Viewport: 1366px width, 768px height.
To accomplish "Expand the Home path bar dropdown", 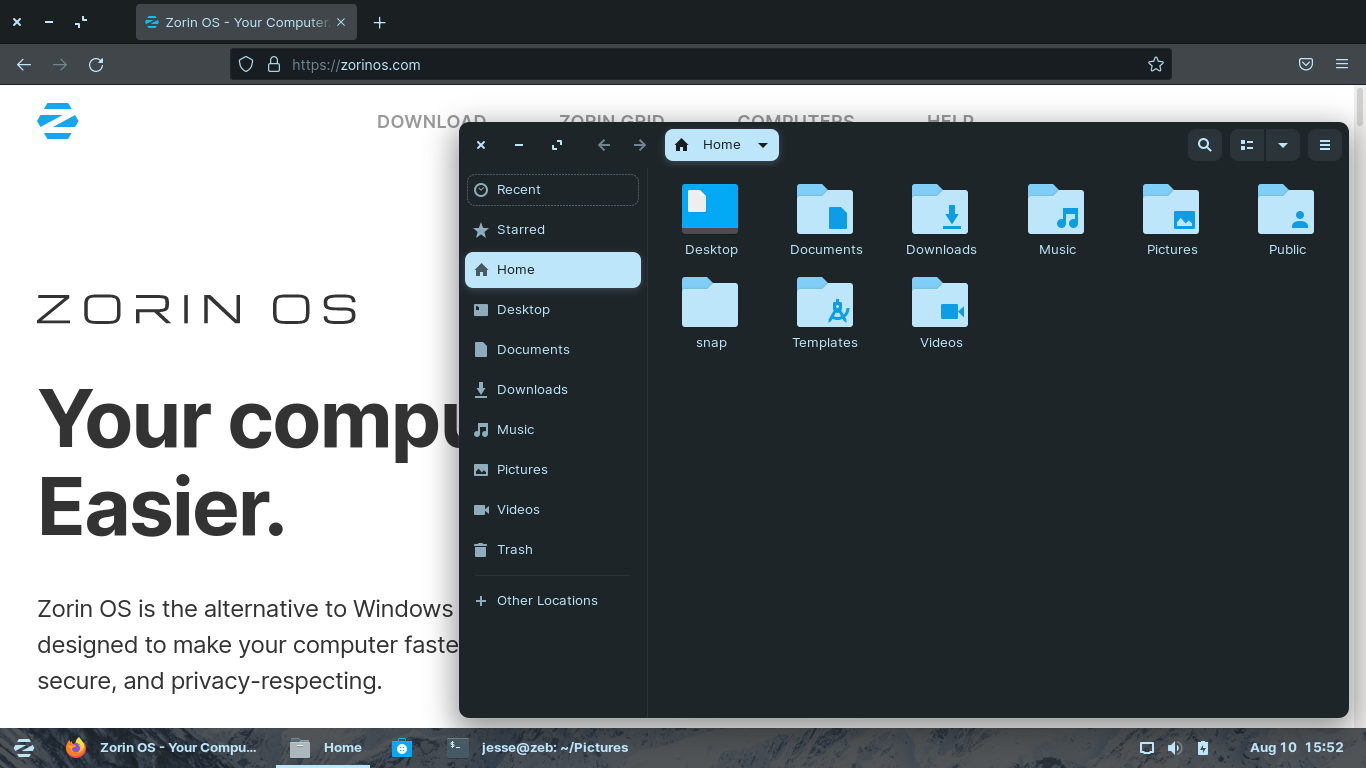I will coord(763,145).
